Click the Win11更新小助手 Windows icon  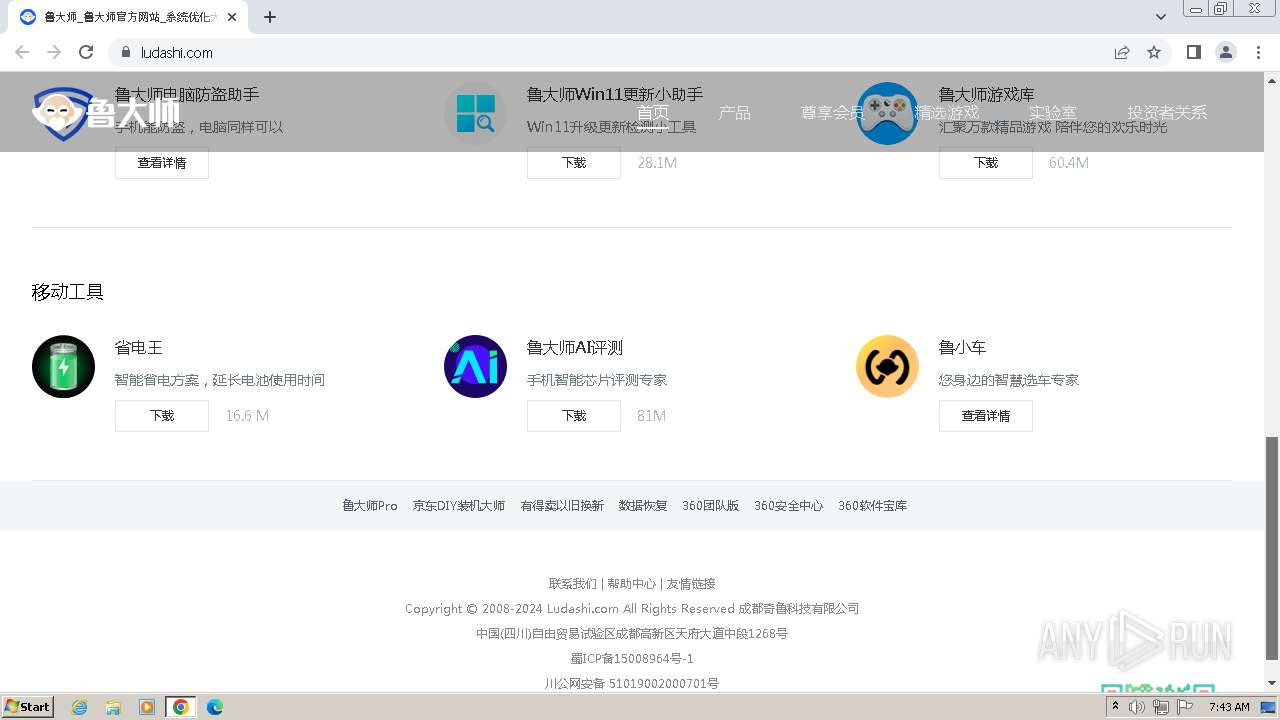tap(475, 113)
